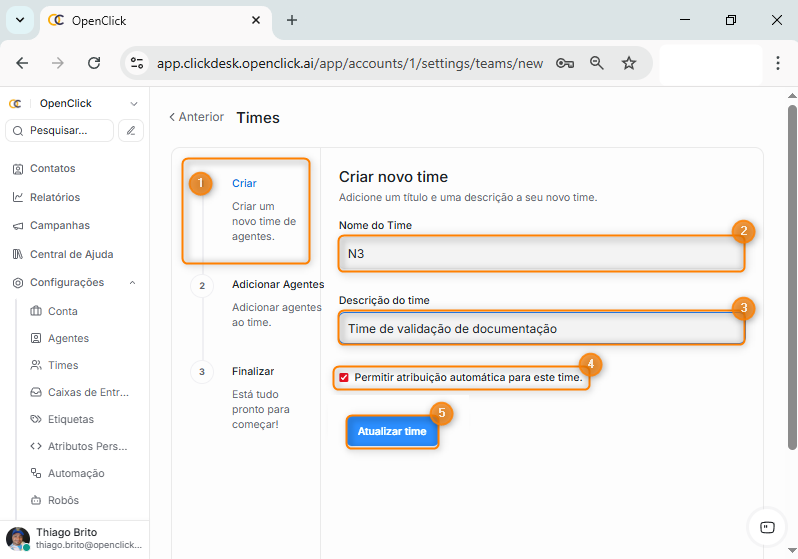Bookmark this page with the star icon
This screenshot has width=798, height=559.
pos(629,63)
